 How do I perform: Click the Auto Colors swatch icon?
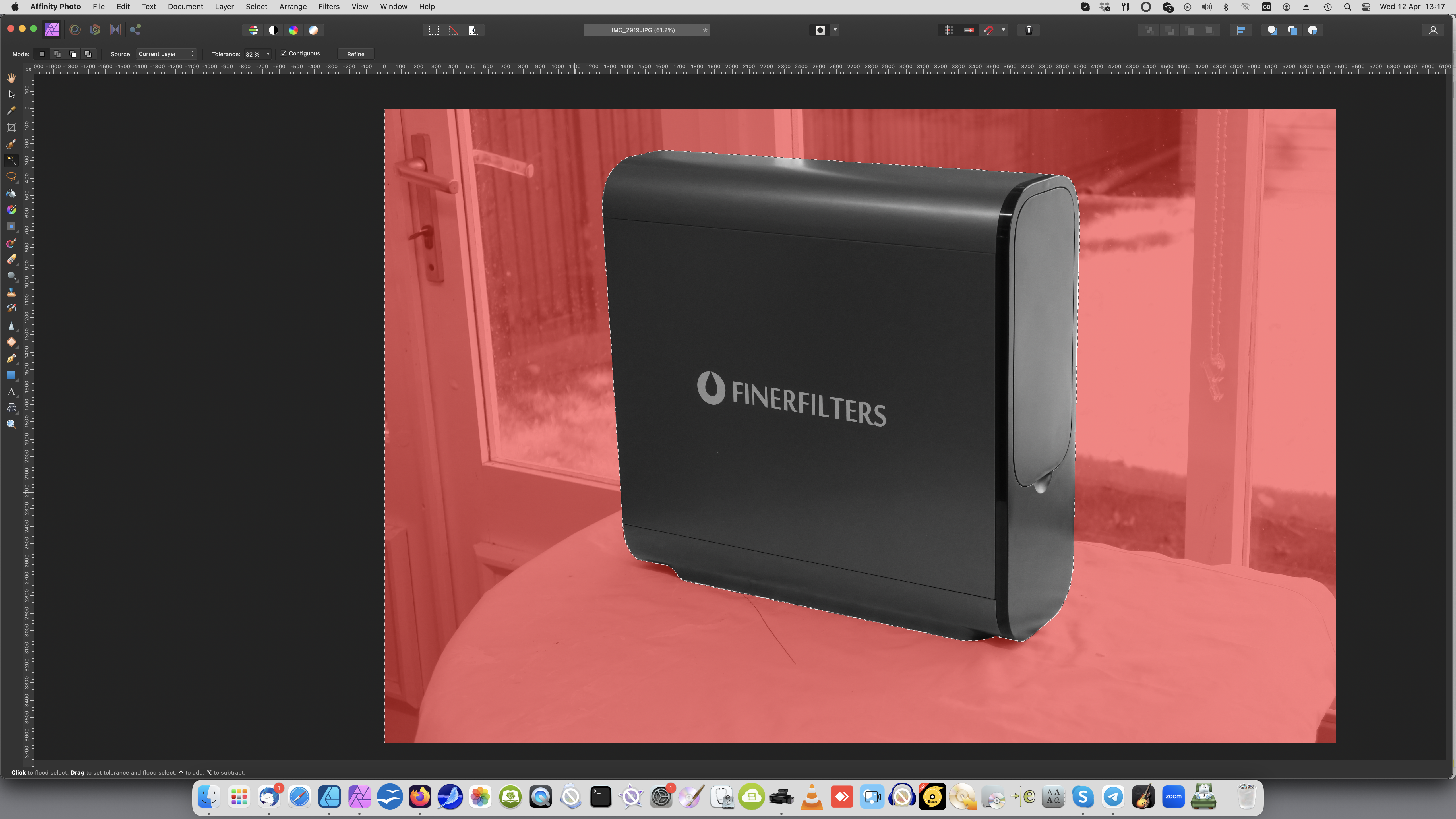tap(293, 30)
